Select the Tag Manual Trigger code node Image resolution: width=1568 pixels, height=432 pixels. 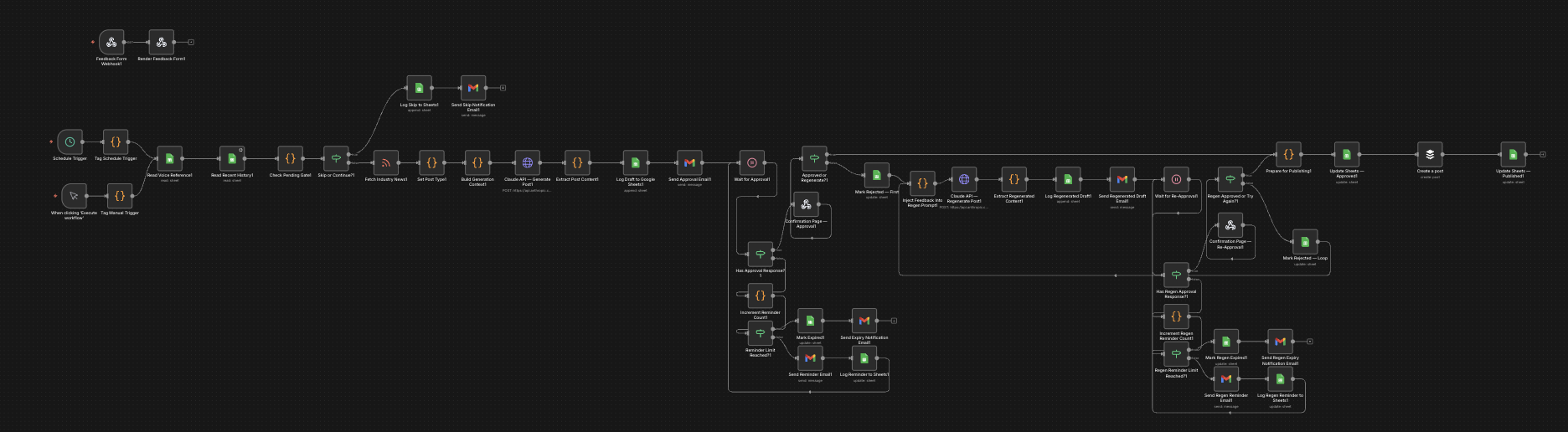click(120, 196)
